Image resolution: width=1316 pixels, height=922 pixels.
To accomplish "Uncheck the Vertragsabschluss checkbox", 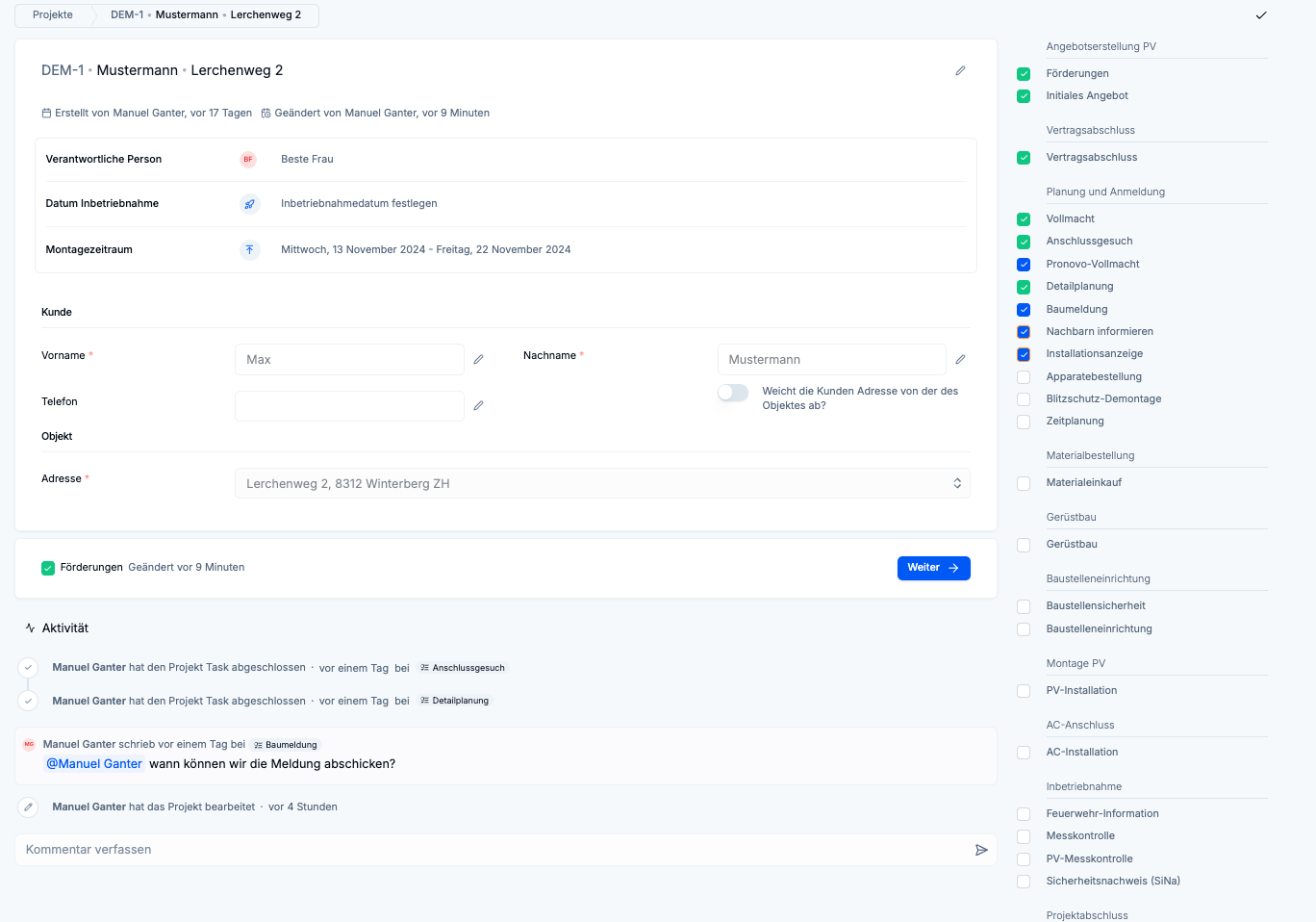I will [x=1024, y=158].
